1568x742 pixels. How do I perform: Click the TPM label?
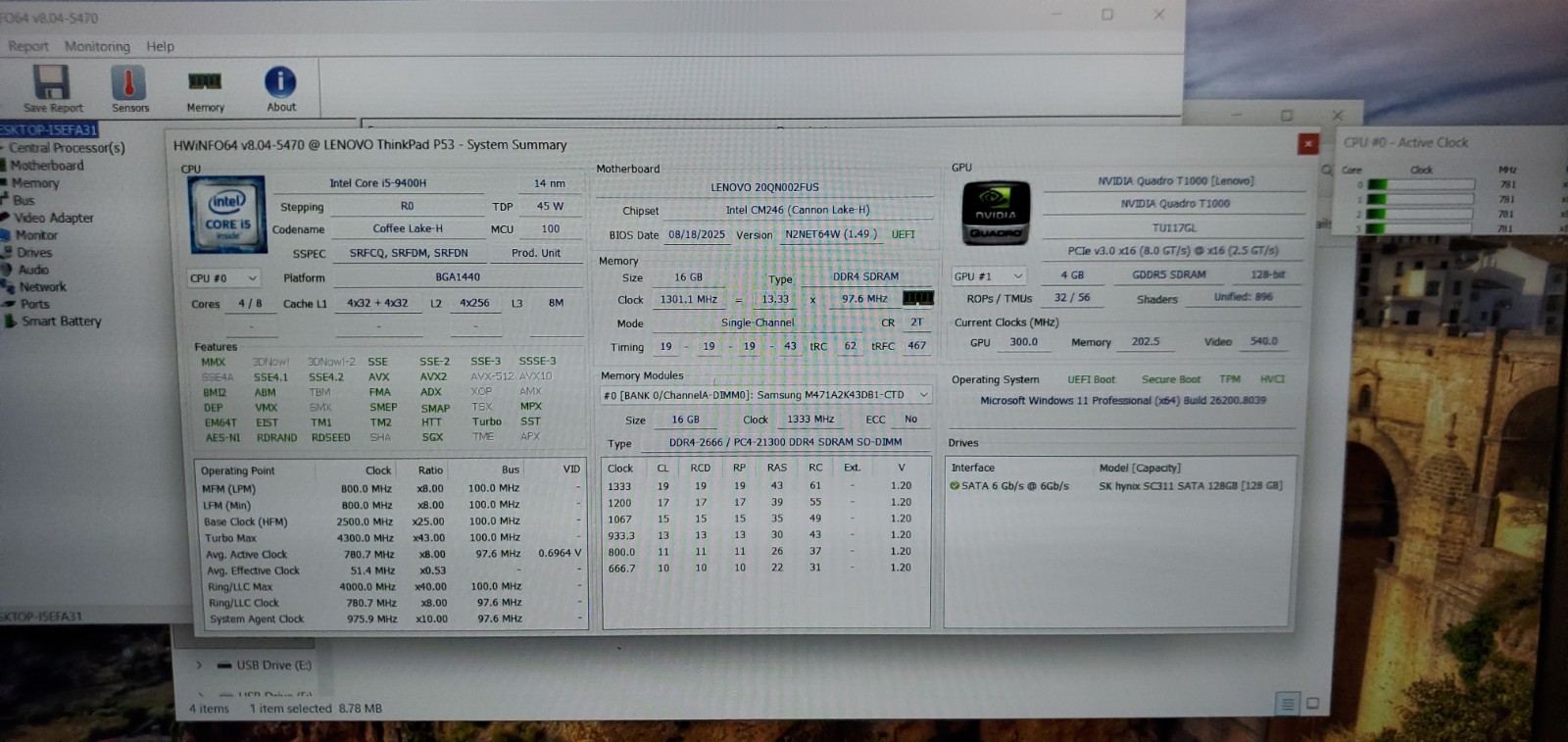1230,379
